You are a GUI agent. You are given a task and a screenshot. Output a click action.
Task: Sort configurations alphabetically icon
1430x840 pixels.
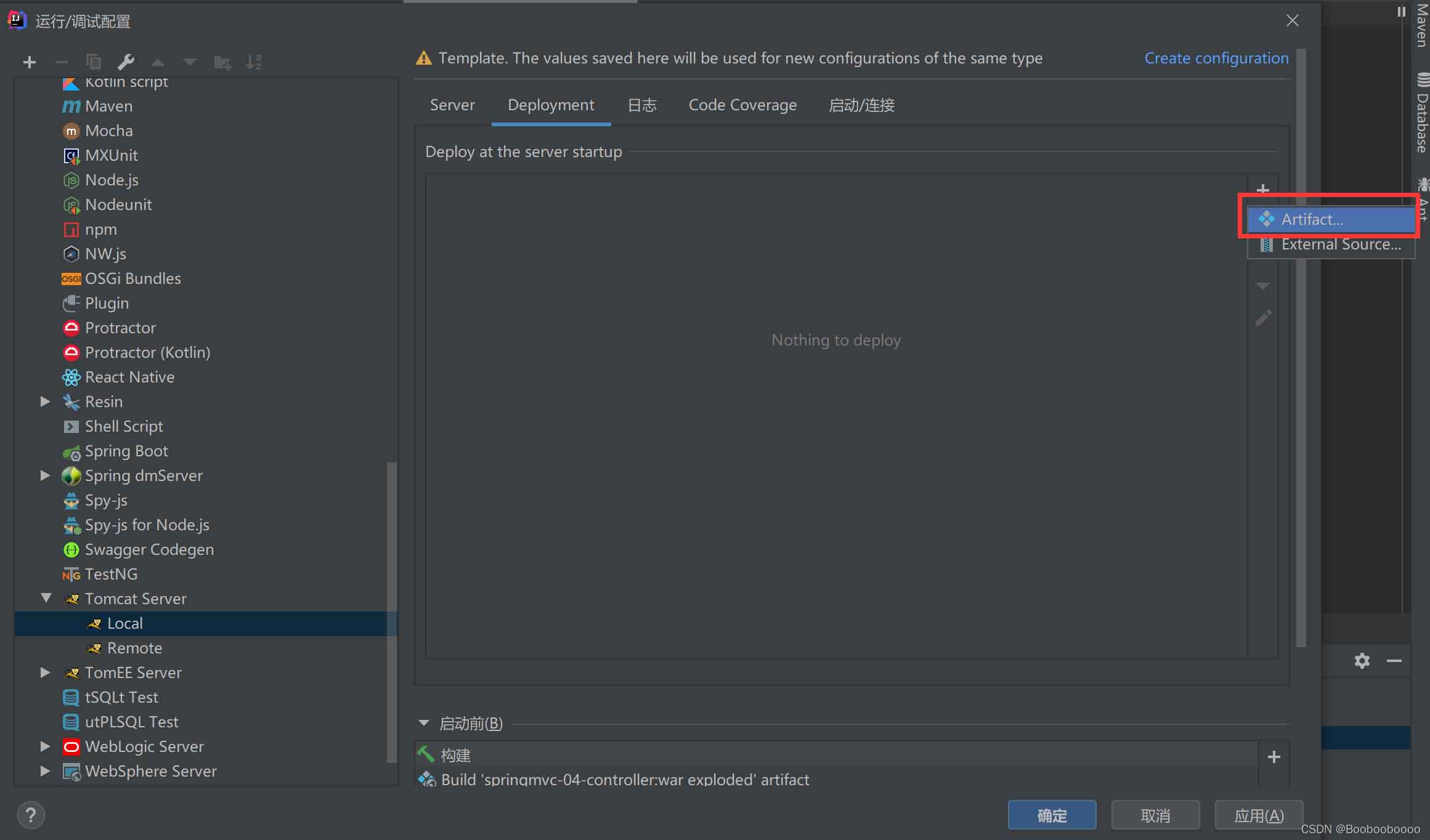coord(254,62)
